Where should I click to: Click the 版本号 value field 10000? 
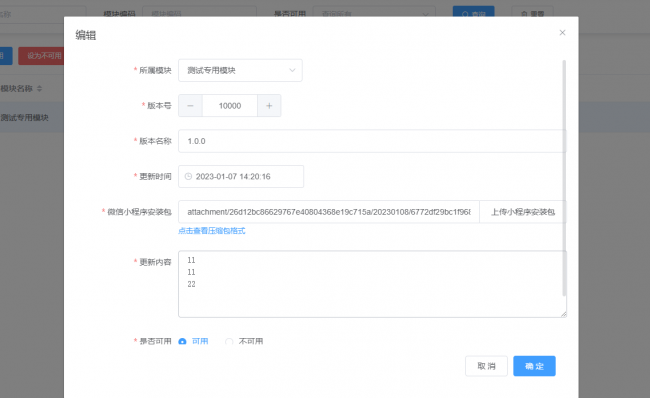click(230, 106)
